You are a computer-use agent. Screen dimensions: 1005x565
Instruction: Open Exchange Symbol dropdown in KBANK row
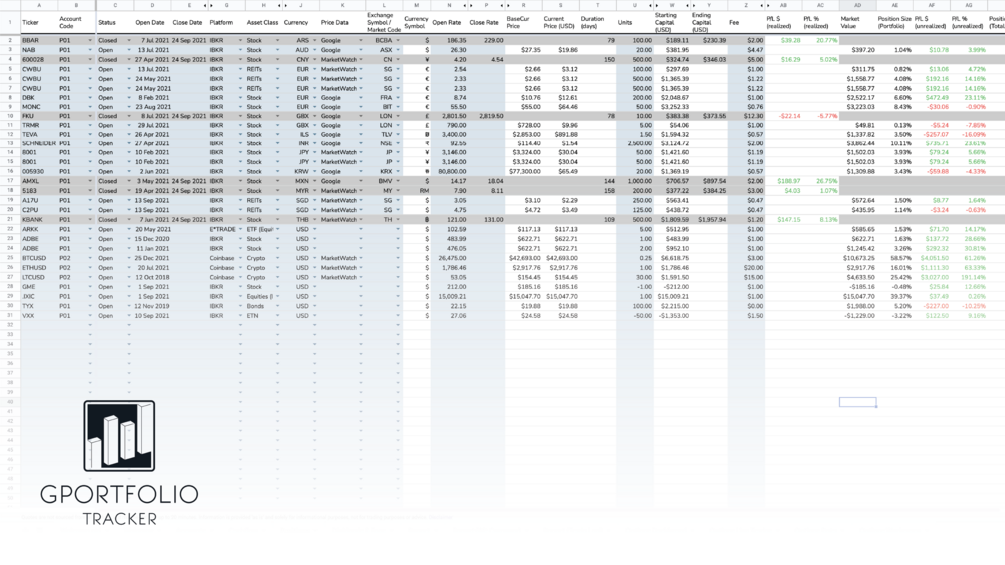[398, 220]
